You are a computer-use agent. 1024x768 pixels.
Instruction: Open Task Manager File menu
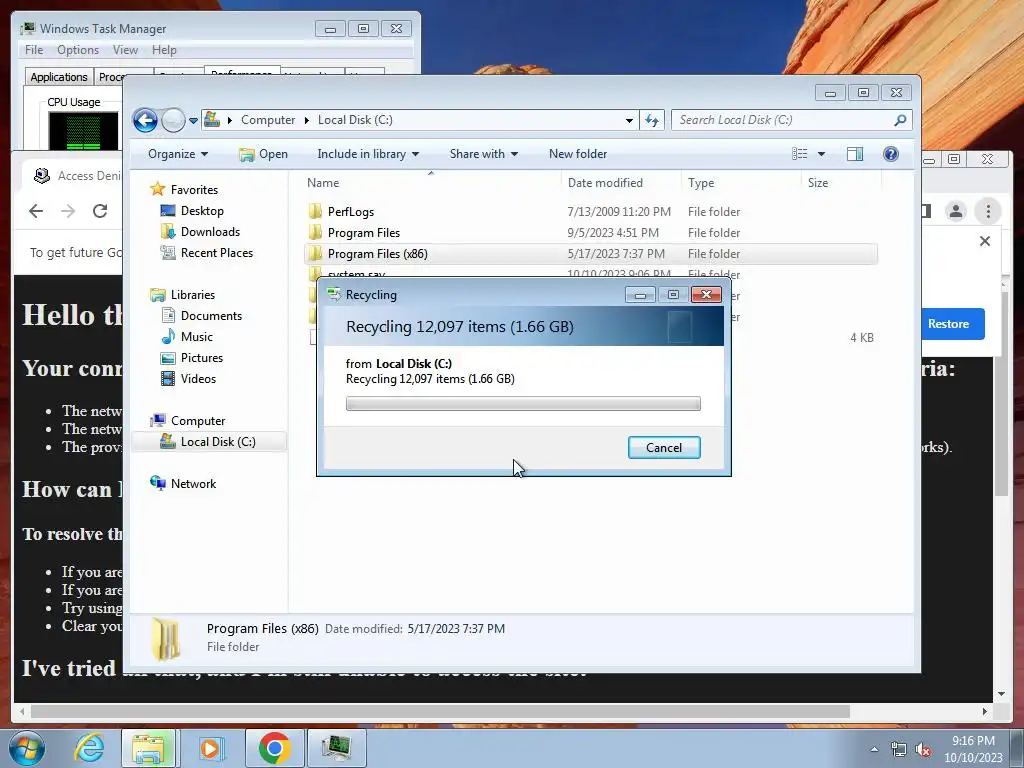34,50
